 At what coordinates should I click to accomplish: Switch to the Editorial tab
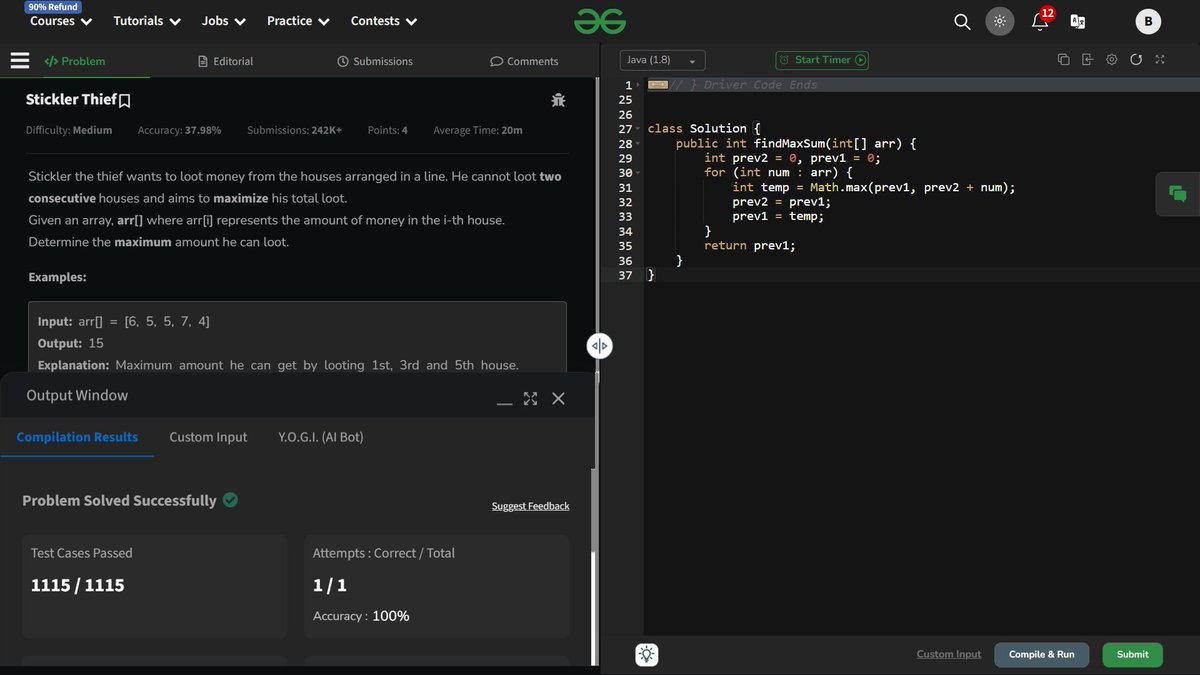pyautogui.click(x=225, y=61)
